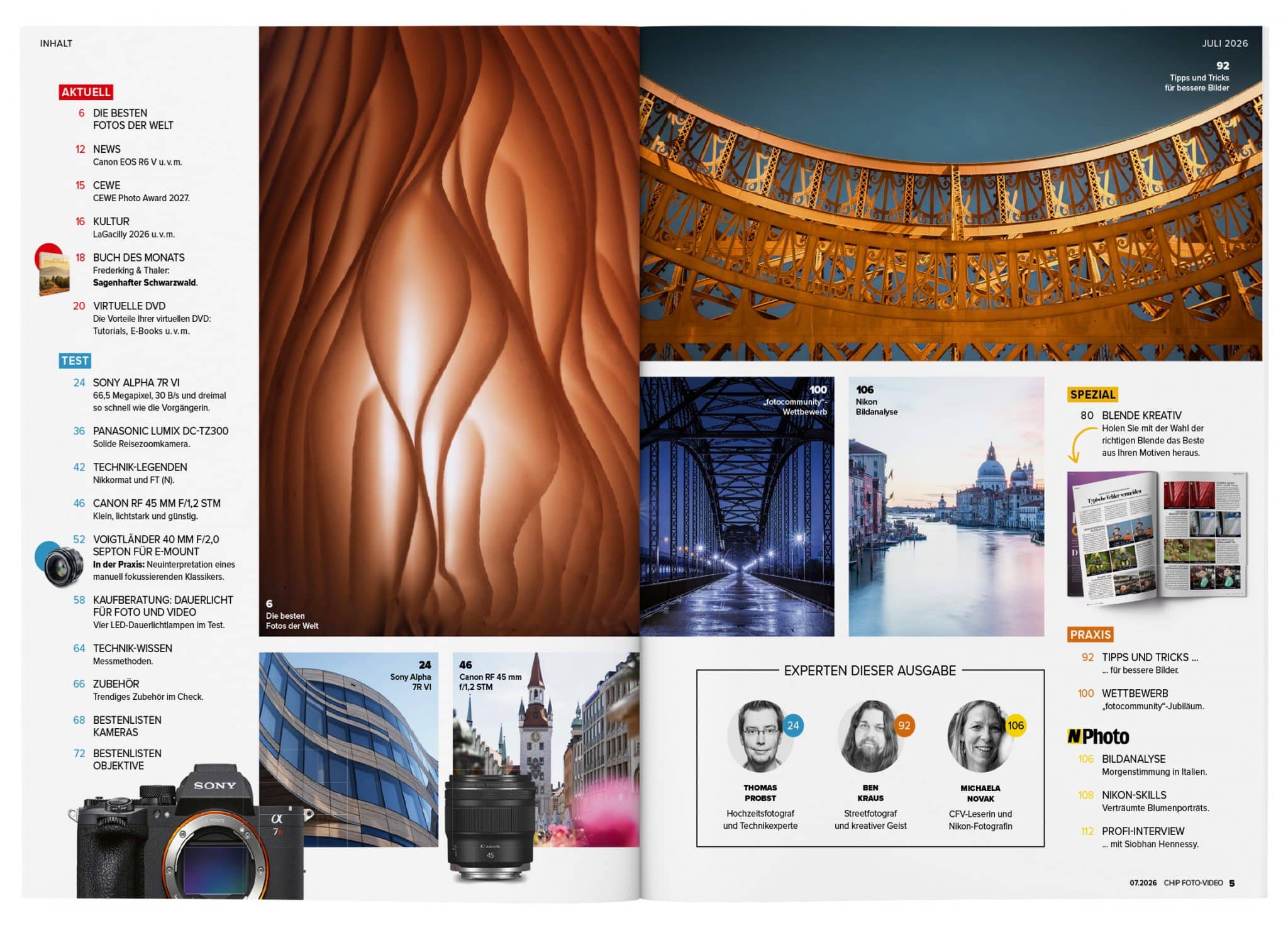Click the text 'Nikkormat und FT (N).'
This screenshot has height=925, width=1288.
(x=134, y=480)
